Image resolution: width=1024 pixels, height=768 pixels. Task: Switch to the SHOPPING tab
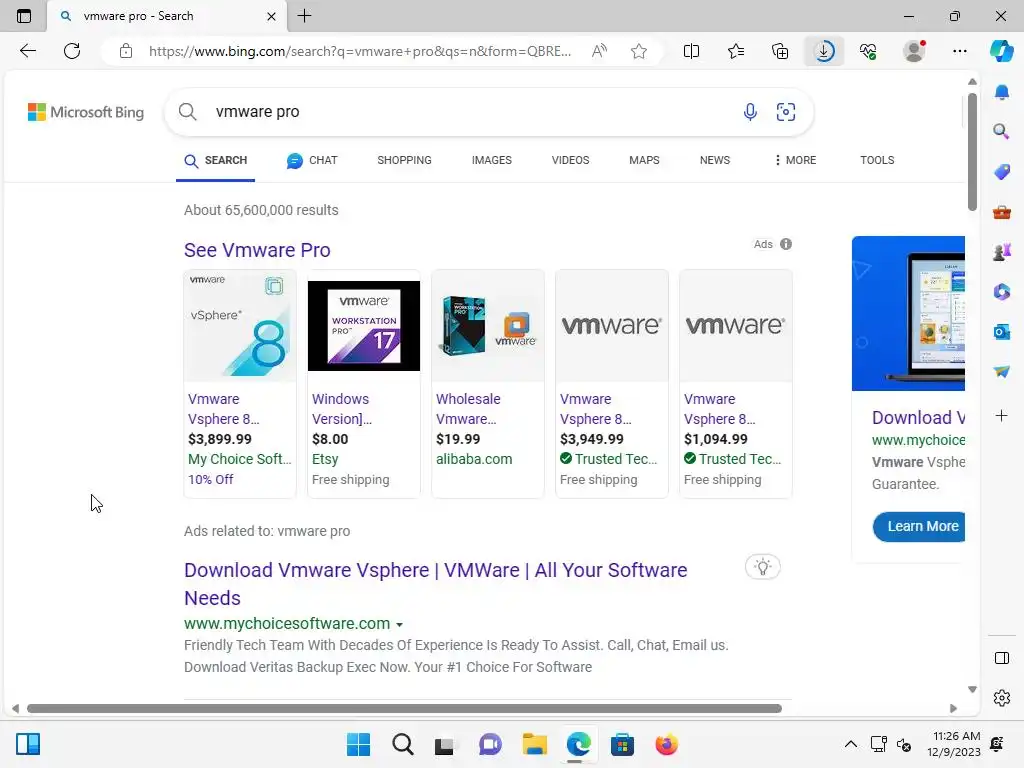pos(404,160)
